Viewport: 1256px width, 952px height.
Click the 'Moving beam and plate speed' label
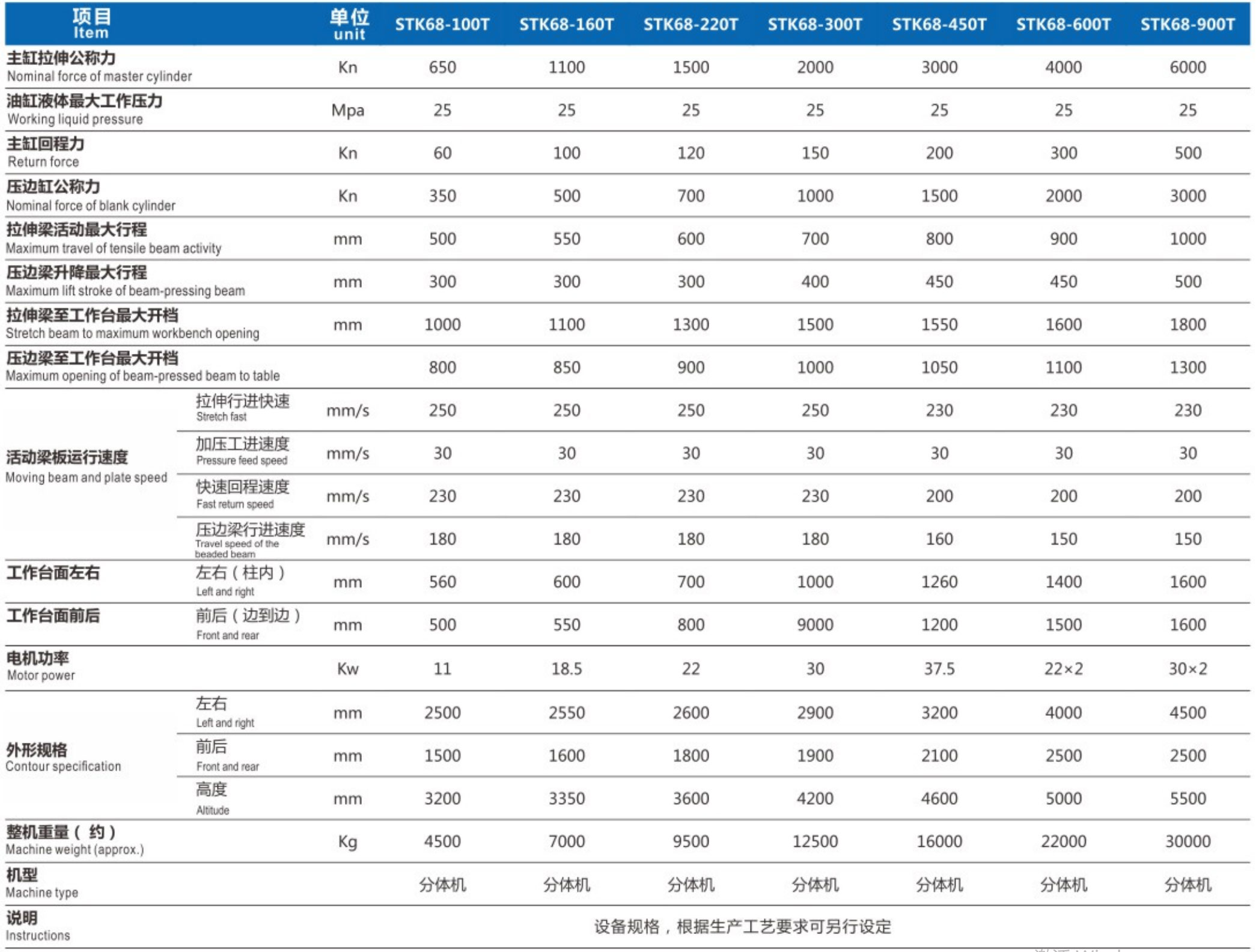(86, 477)
